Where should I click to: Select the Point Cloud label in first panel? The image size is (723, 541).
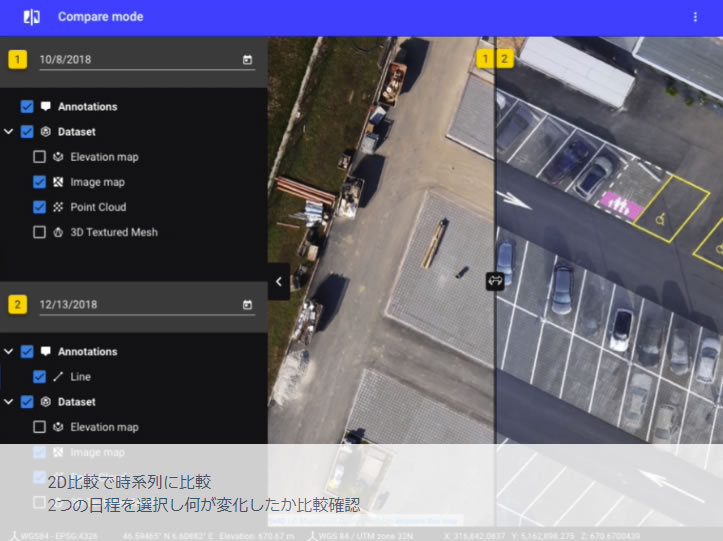tap(98, 207)
